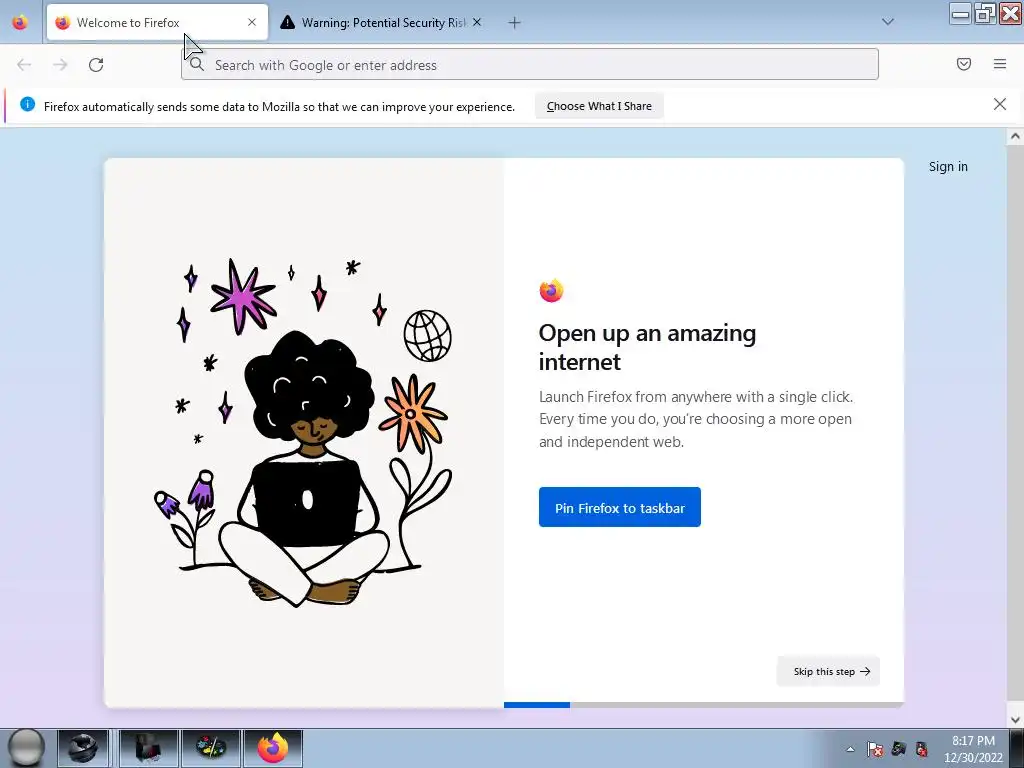
Task: Open the helmet app icon in taskbar
Action: (x=83, y=748)
